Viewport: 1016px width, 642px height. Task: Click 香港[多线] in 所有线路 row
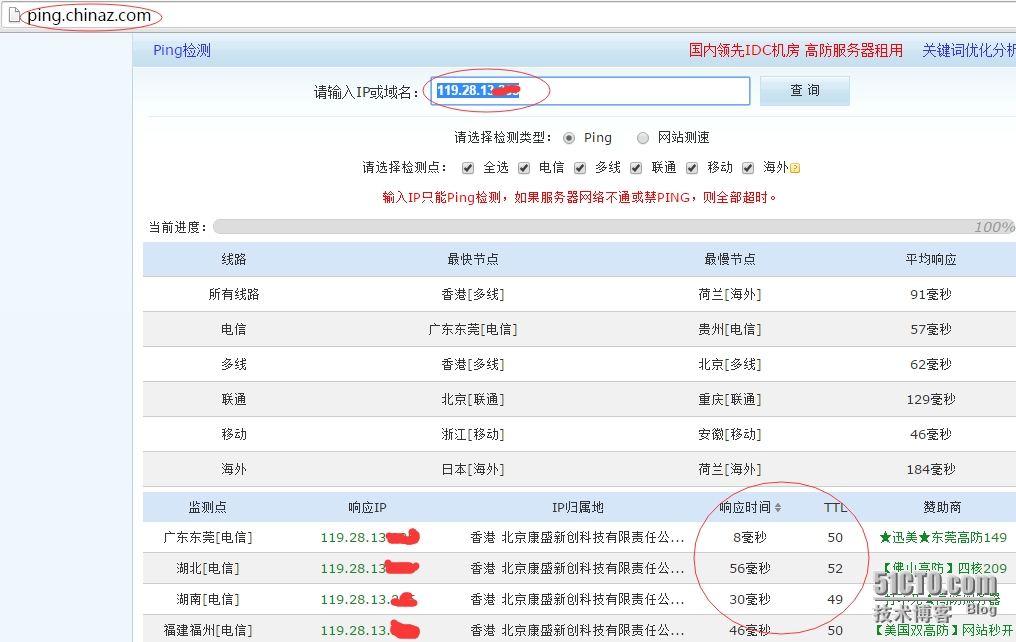pos(473,294)
